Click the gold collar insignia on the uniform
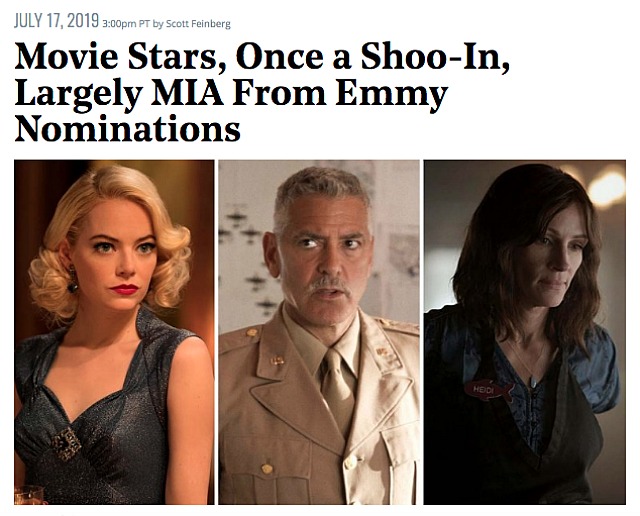The width and height of the screenshot is (640, 516). point(278,360)
